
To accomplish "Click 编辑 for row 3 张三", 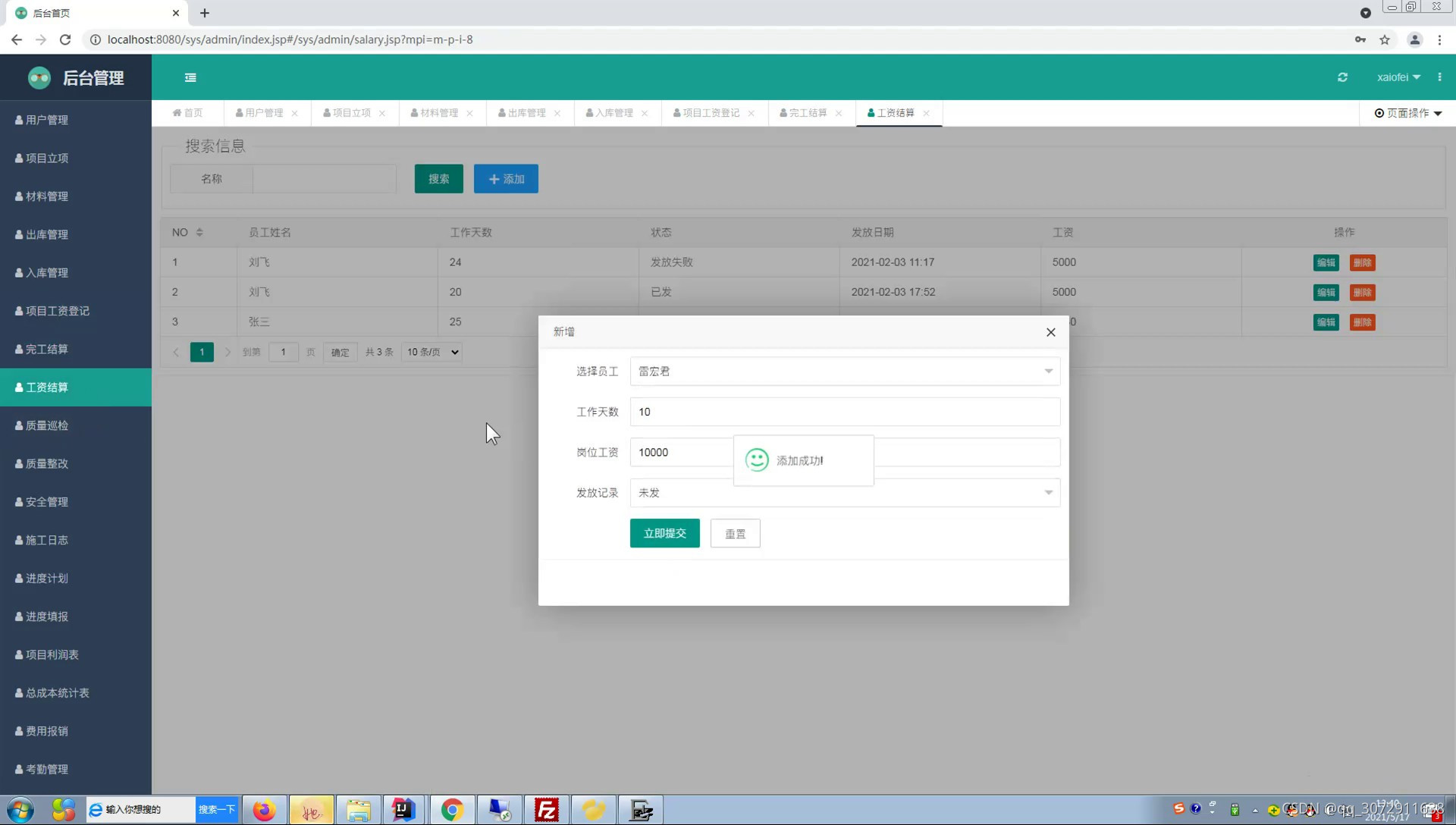I will [x=1326, y=322].
